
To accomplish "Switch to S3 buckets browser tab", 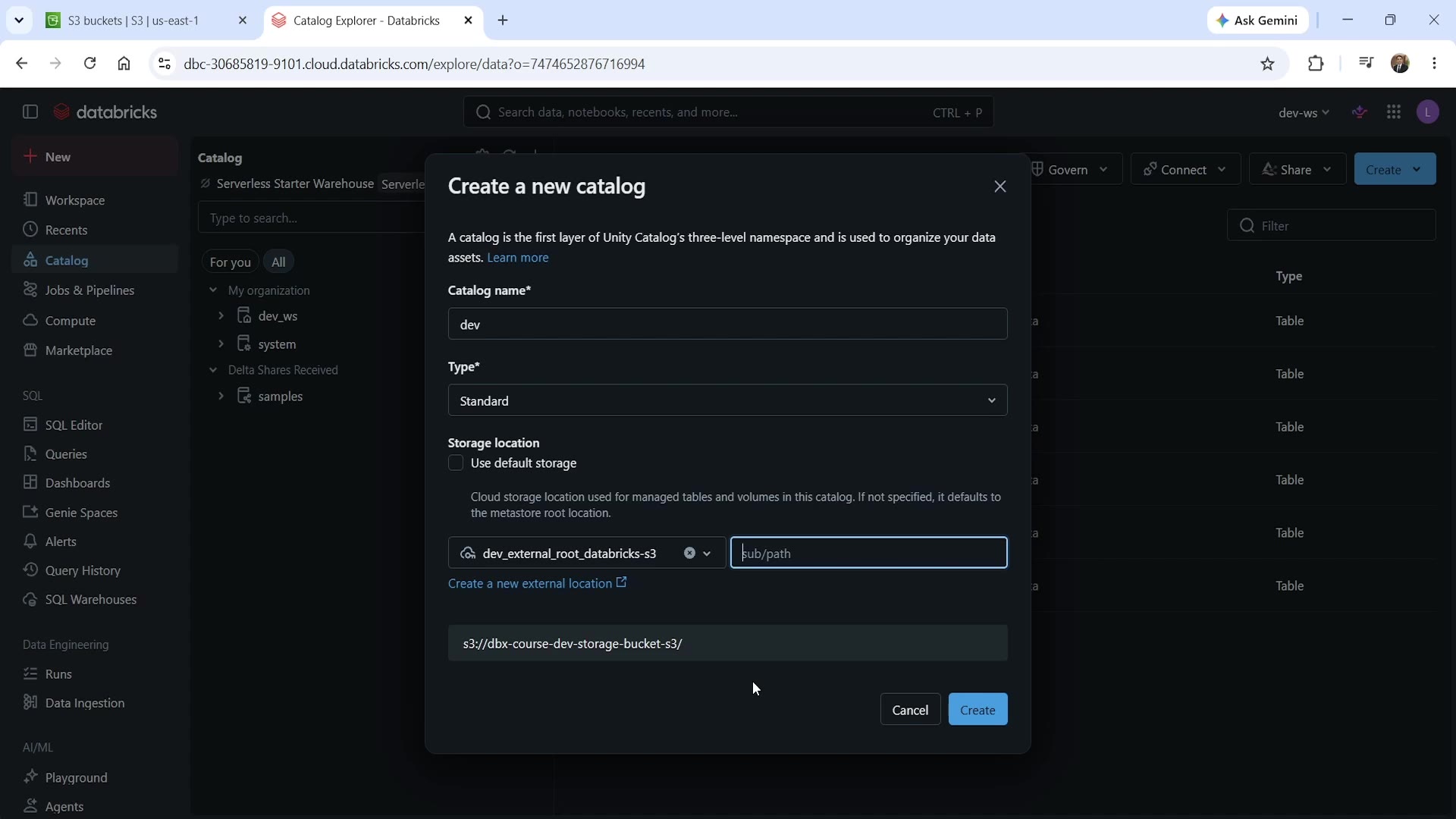I will coord(147,20).
